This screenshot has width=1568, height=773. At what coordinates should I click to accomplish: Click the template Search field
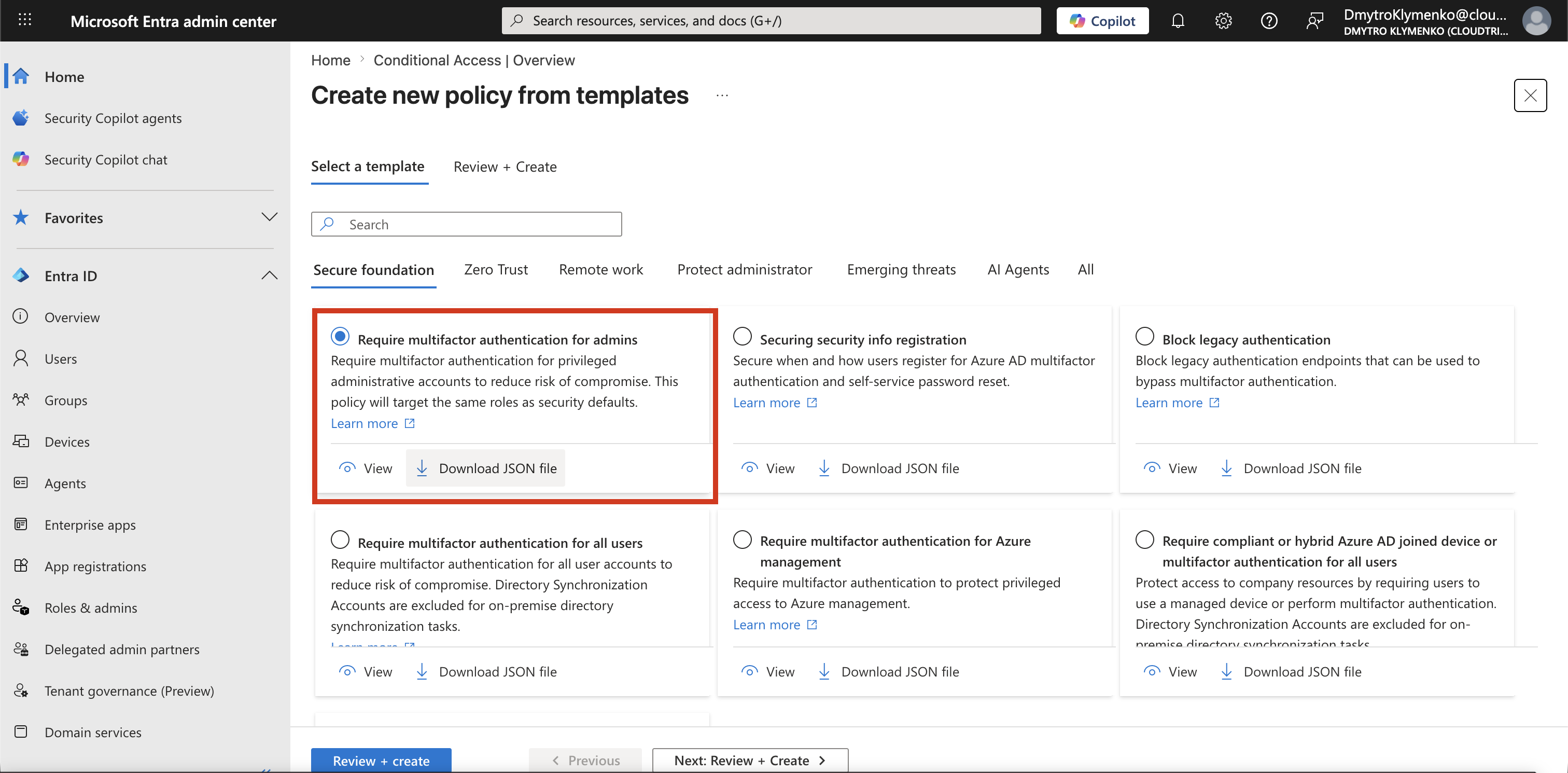(466, 224)
